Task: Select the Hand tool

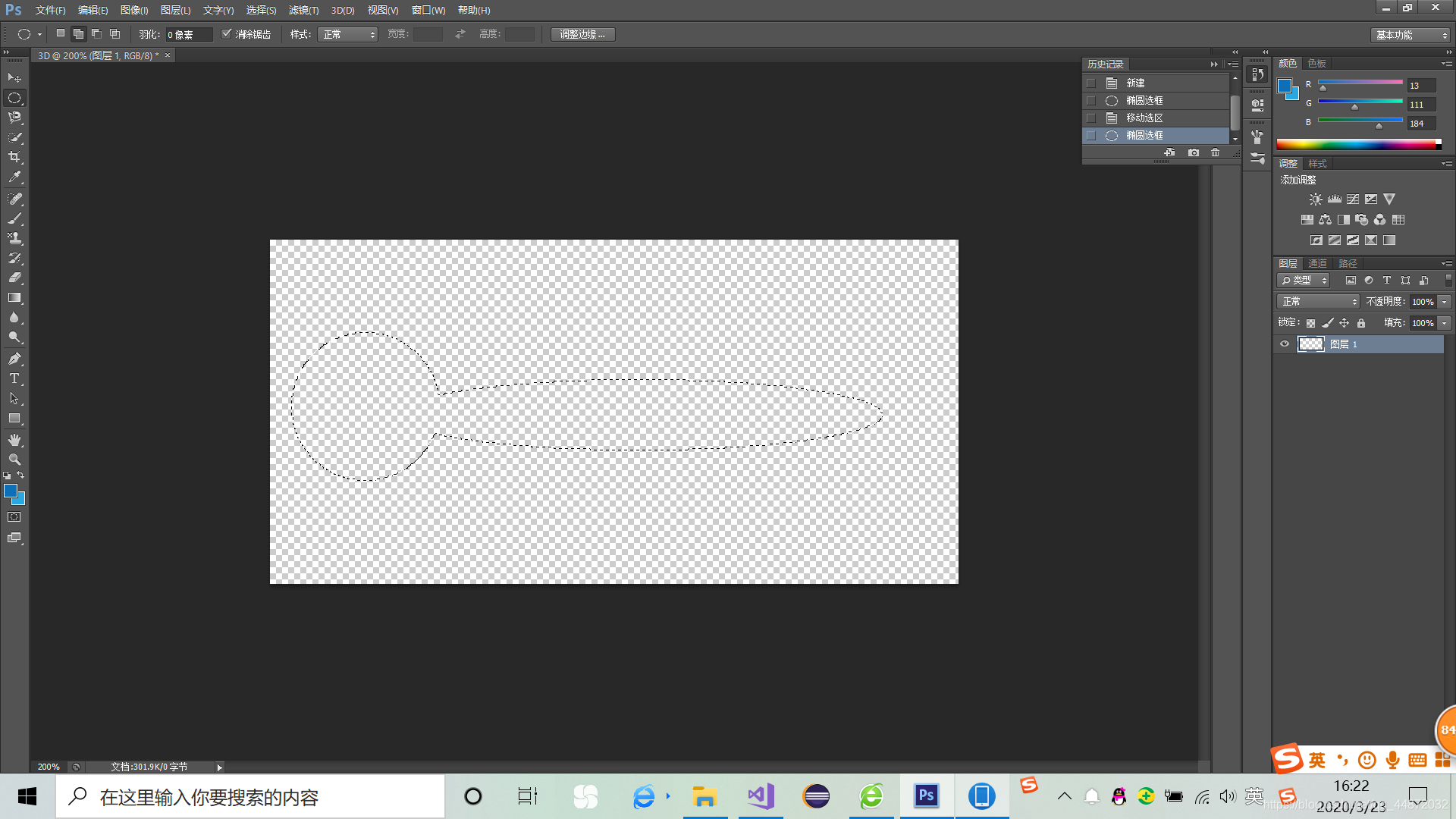Action: click(x=14, y=440)
